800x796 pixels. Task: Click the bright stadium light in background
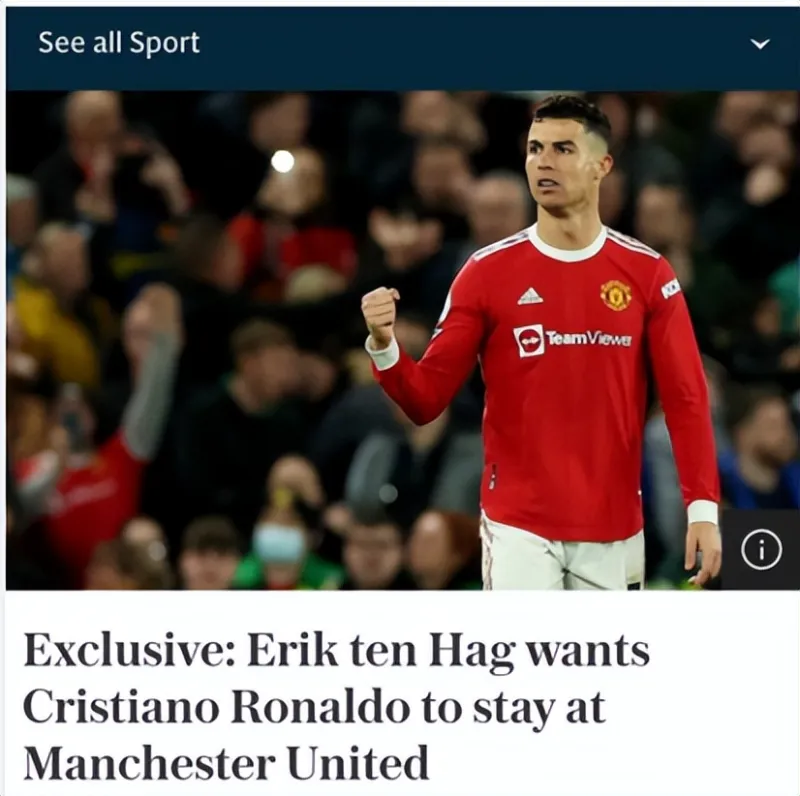pyautogui.click(x=283, y=162)
